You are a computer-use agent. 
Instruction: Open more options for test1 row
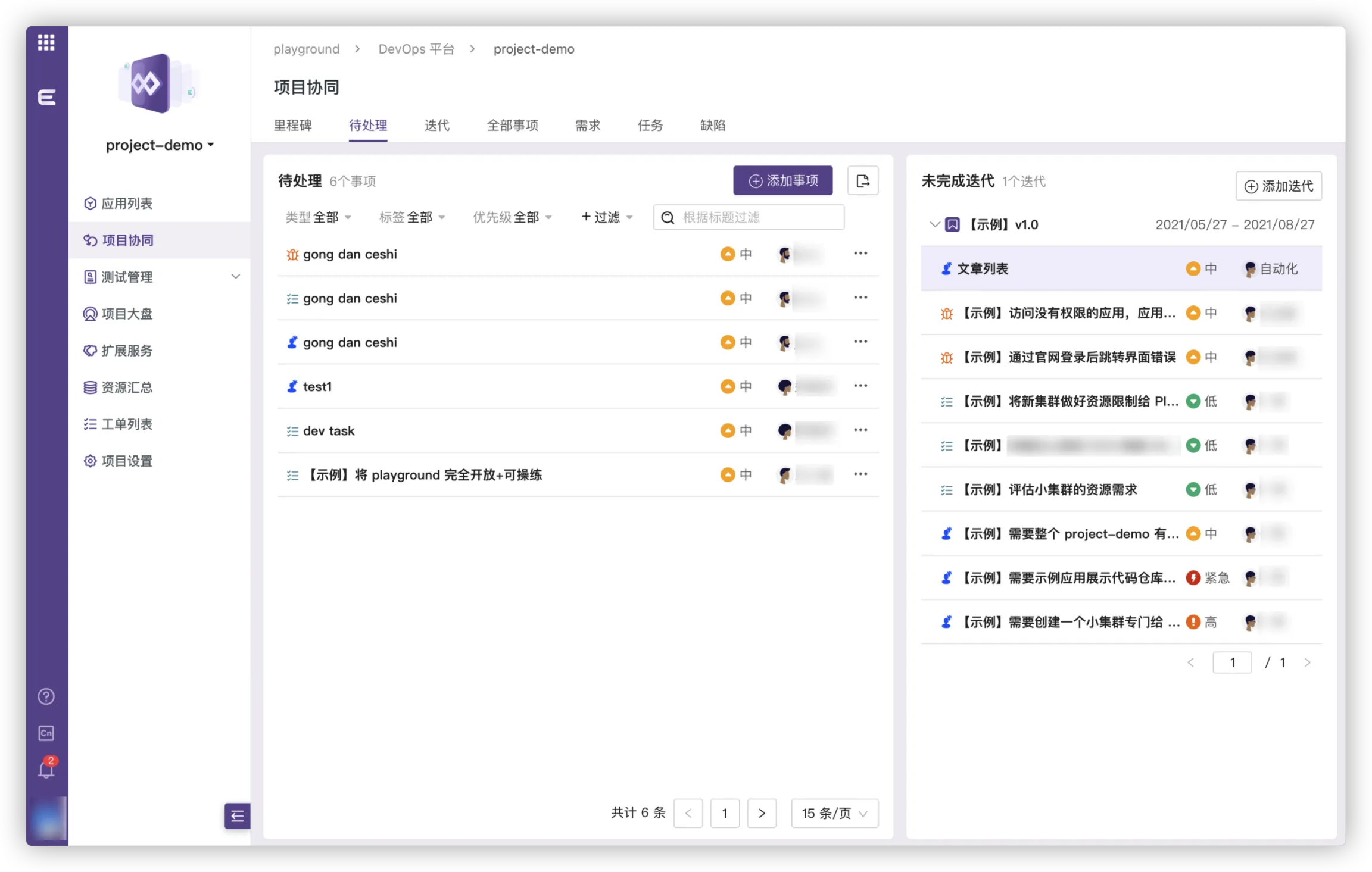point(860,386)
